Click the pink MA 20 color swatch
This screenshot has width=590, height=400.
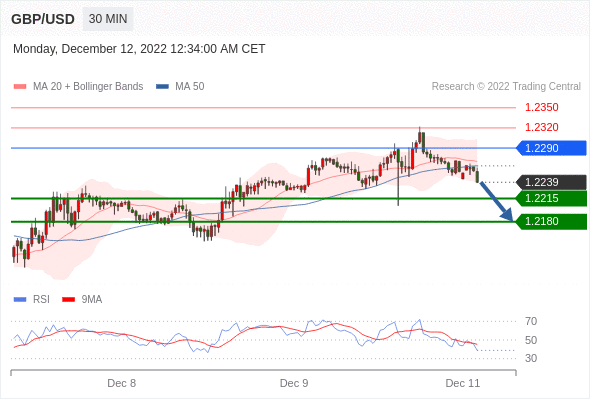point(20,87)
